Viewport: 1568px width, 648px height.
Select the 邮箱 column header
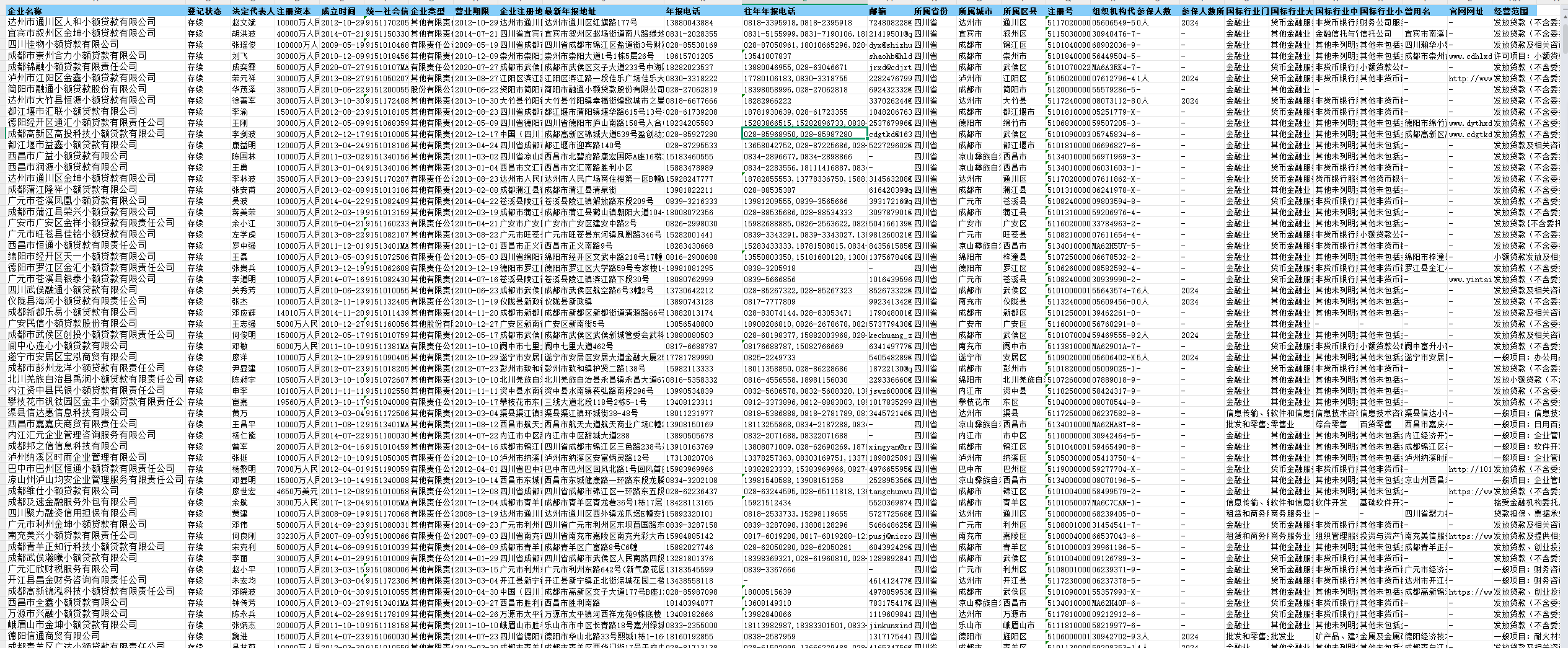(878, 11)
